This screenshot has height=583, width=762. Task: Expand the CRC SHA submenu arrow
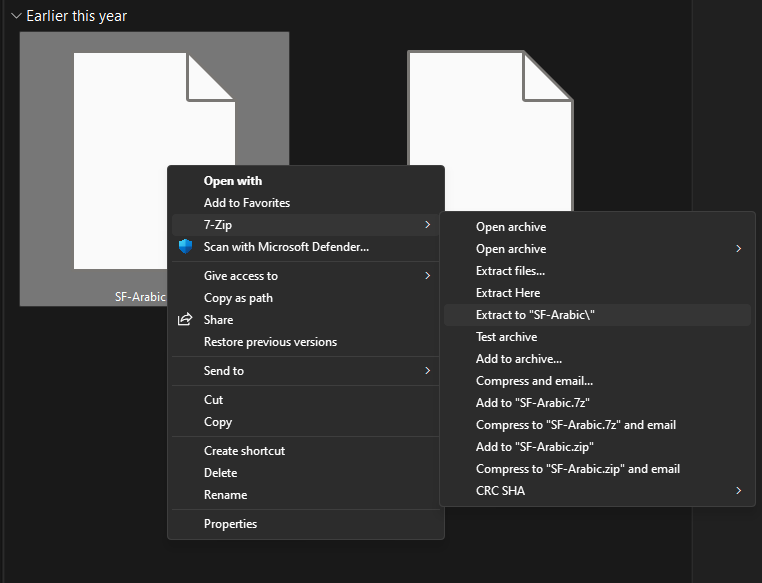[739, 491]
